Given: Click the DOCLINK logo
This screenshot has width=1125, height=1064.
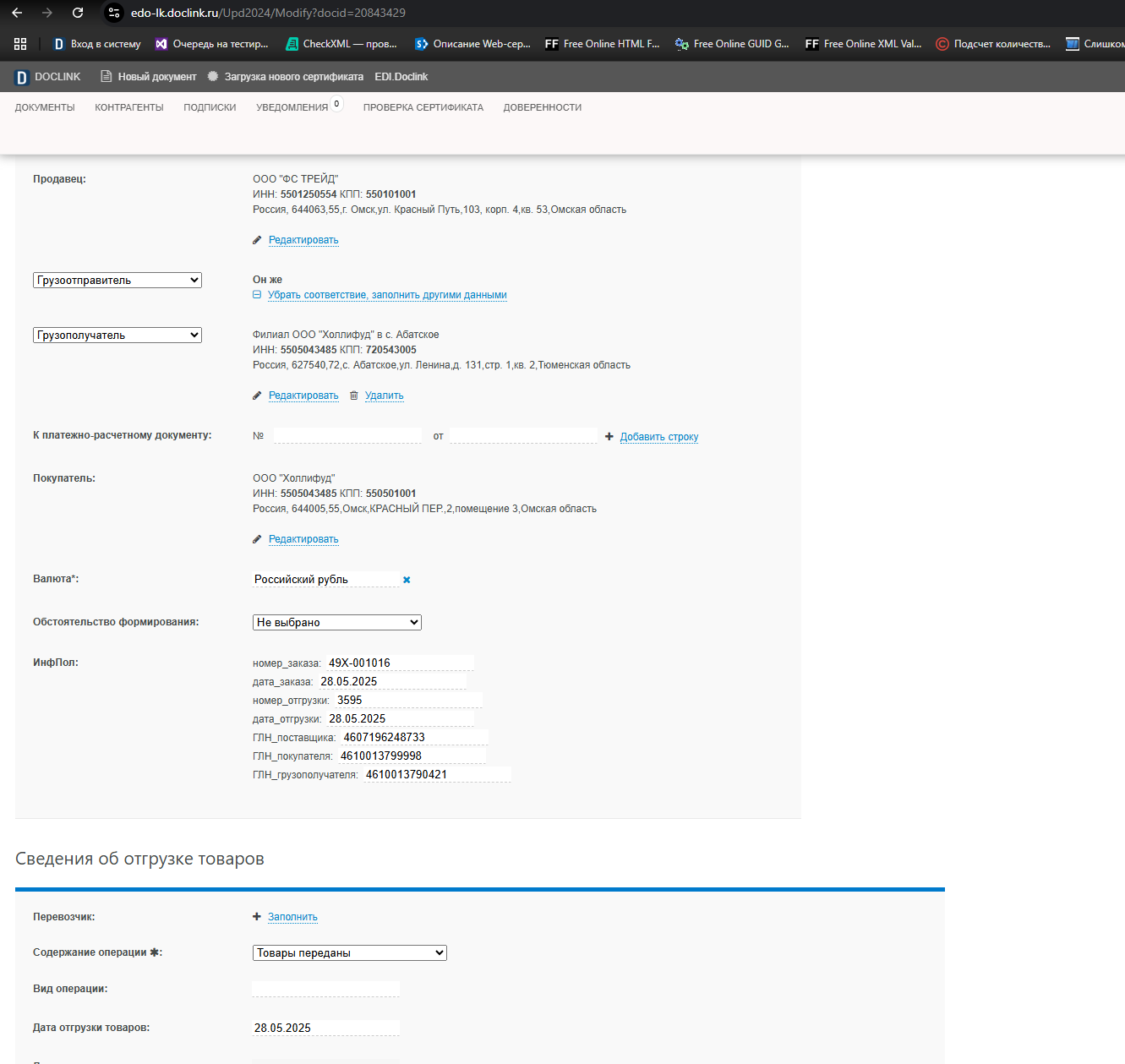Looking at the screenshot, I should [48, 77].
